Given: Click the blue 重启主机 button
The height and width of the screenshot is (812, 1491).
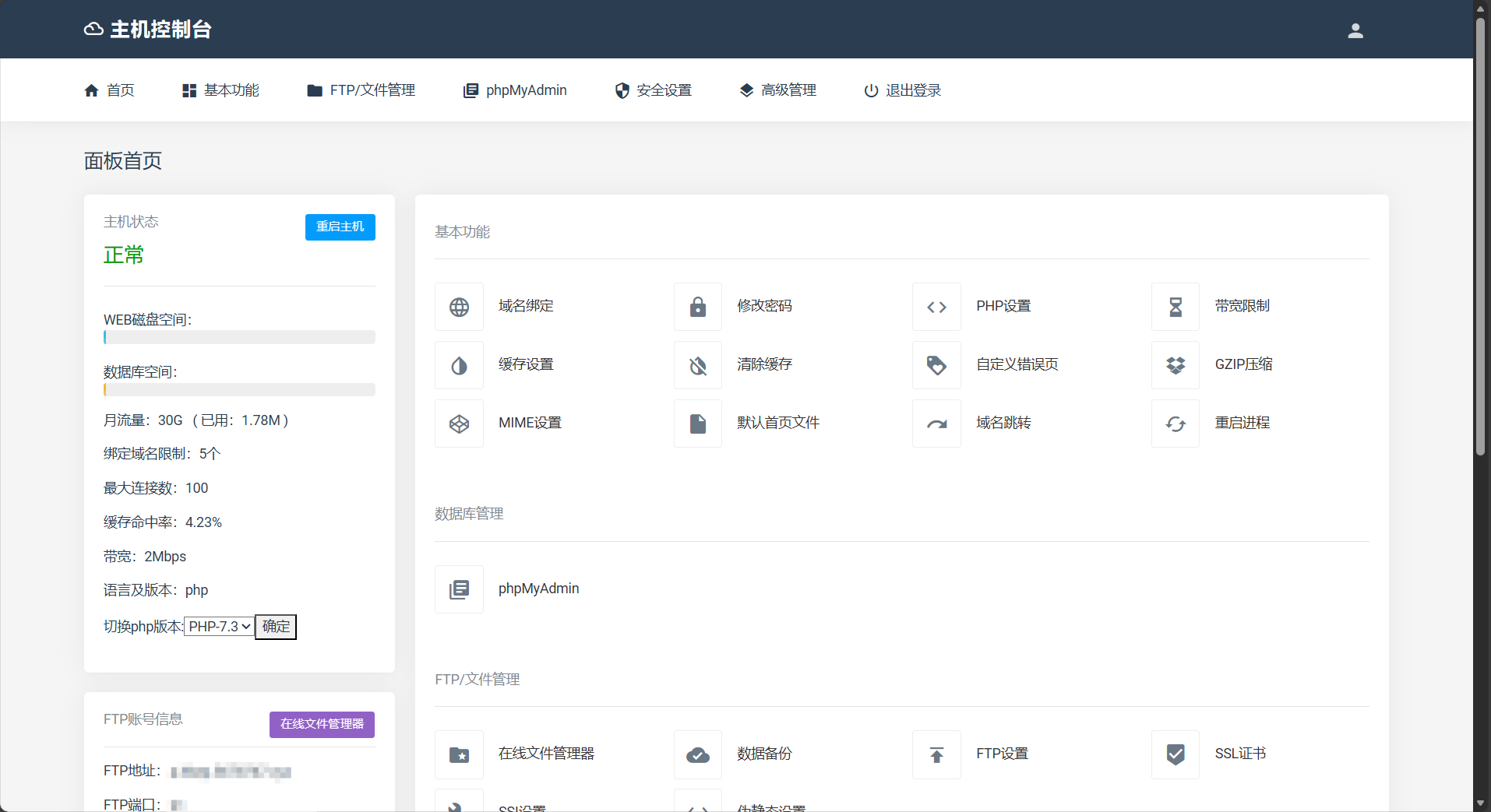Looking at the screenshot, I should click(340, 227).
